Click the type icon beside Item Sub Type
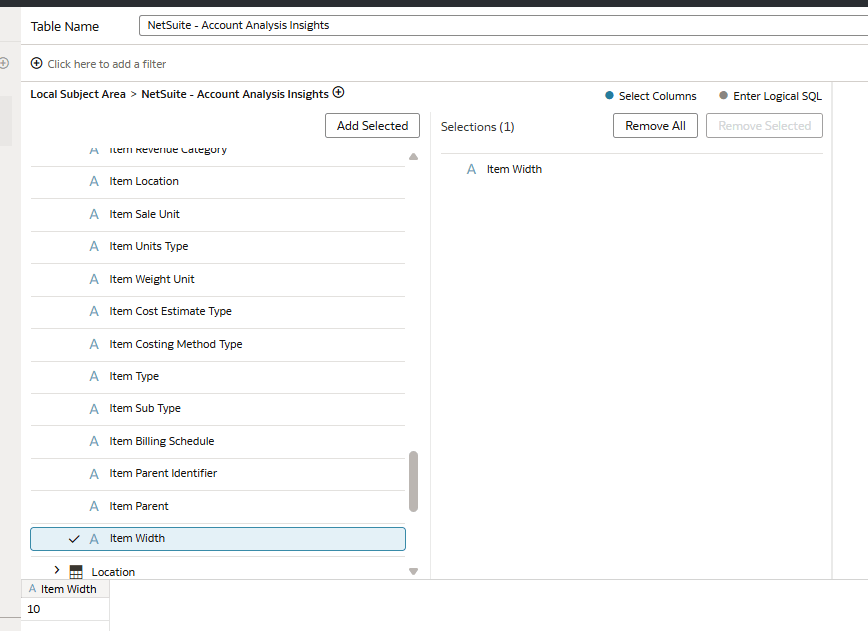Screen dimensions: 868x631 [94, 409]
